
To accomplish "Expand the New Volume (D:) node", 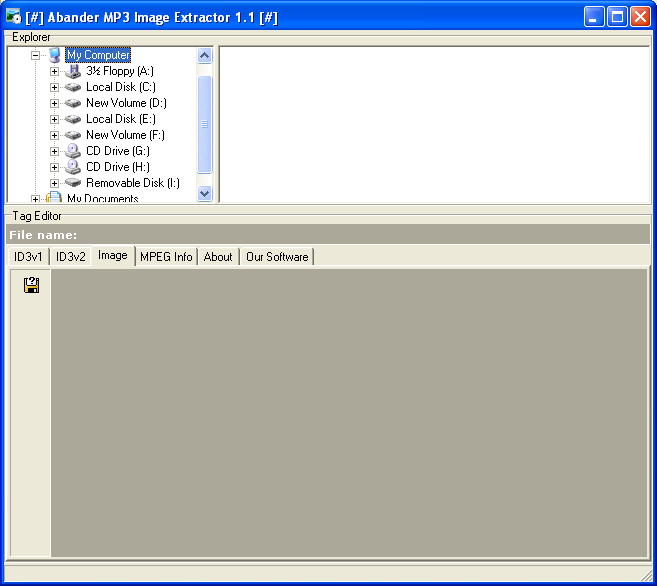I will 54,103.
